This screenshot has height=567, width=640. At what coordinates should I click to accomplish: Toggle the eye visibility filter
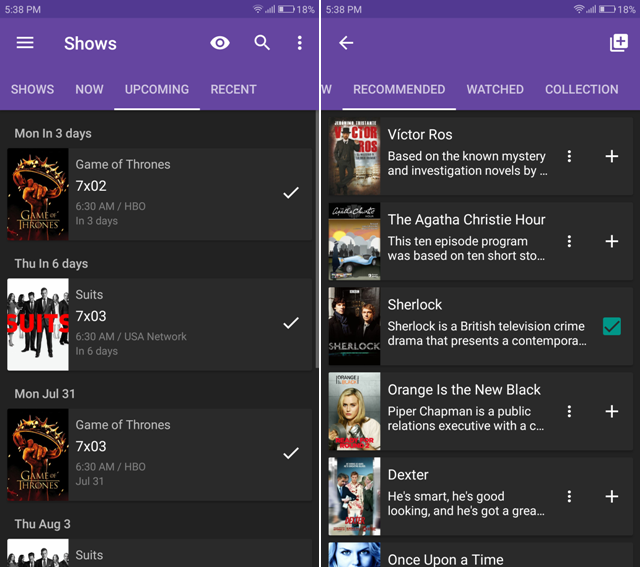(220, 43)
